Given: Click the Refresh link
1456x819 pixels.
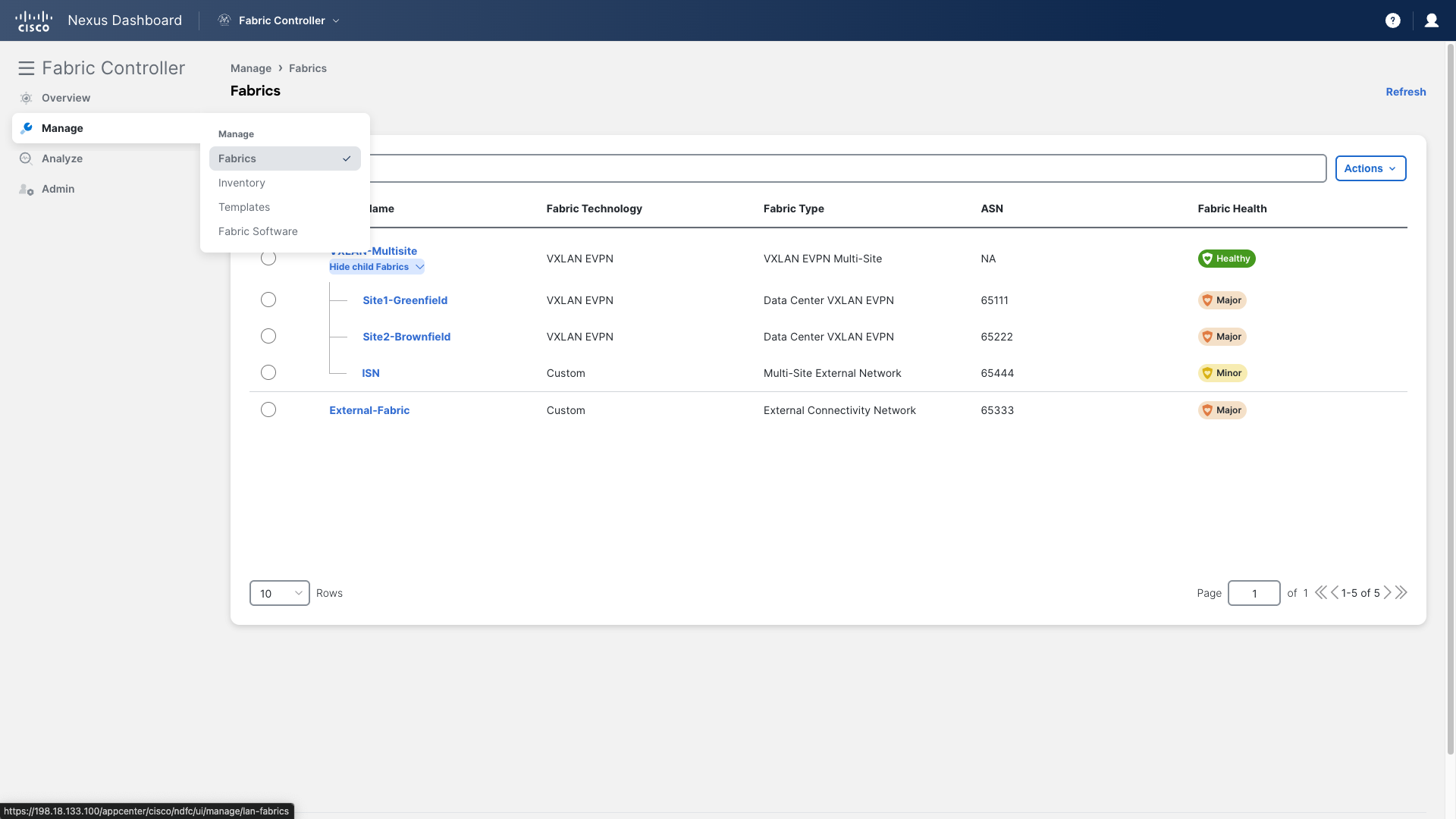Looking at the screenshot, I should coord(1406,92).
